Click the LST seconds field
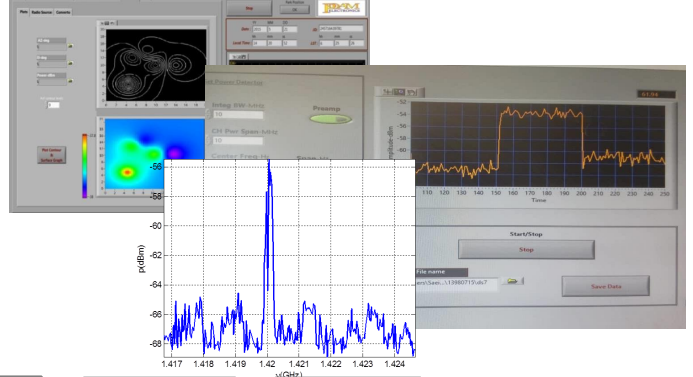Viewport: 693px width, 377px height. (356, 43)
